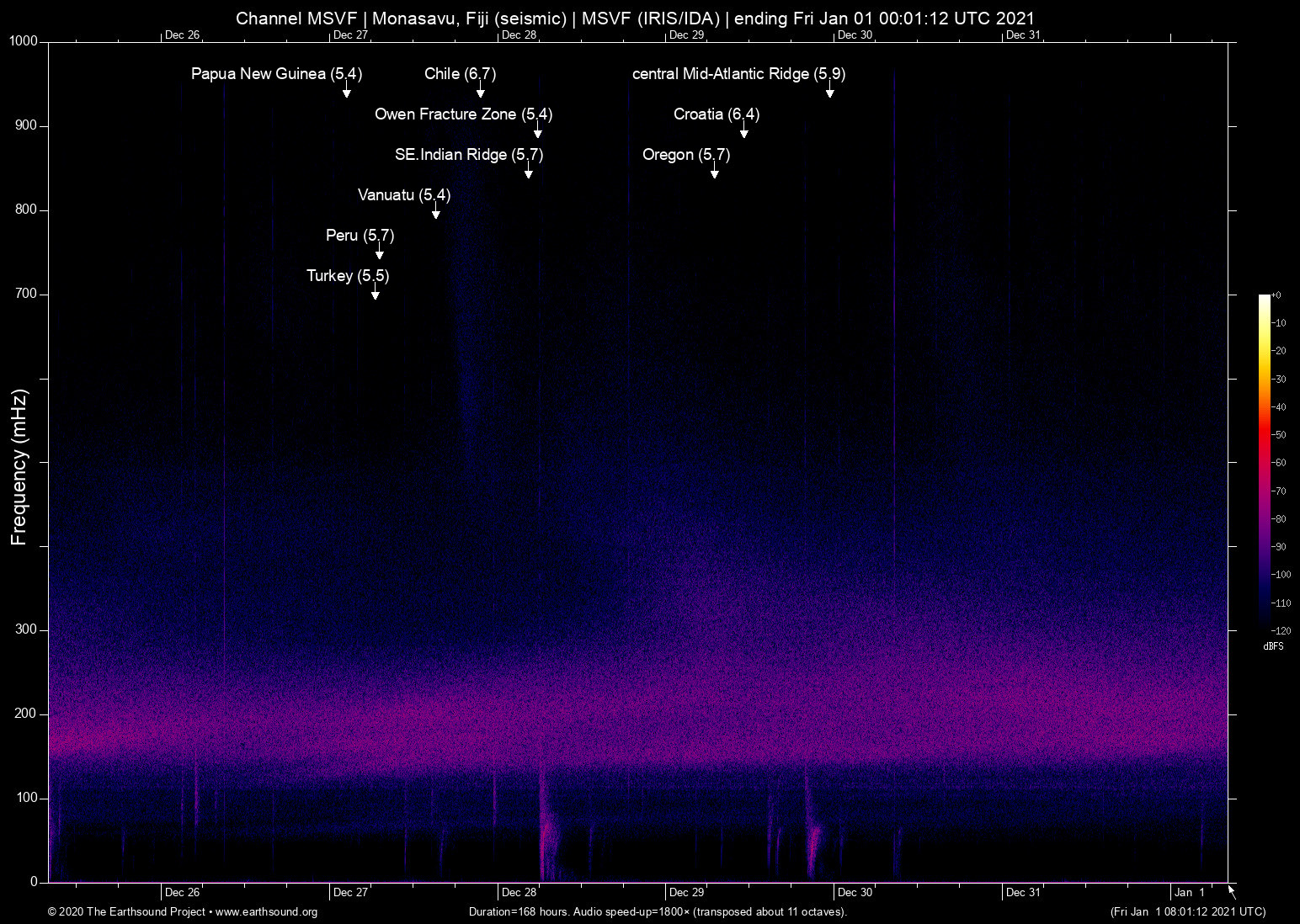Click the arrow beneath SE.Indian Ridge (5.7)
The image size is (1300, 924).
coord(528,173)
